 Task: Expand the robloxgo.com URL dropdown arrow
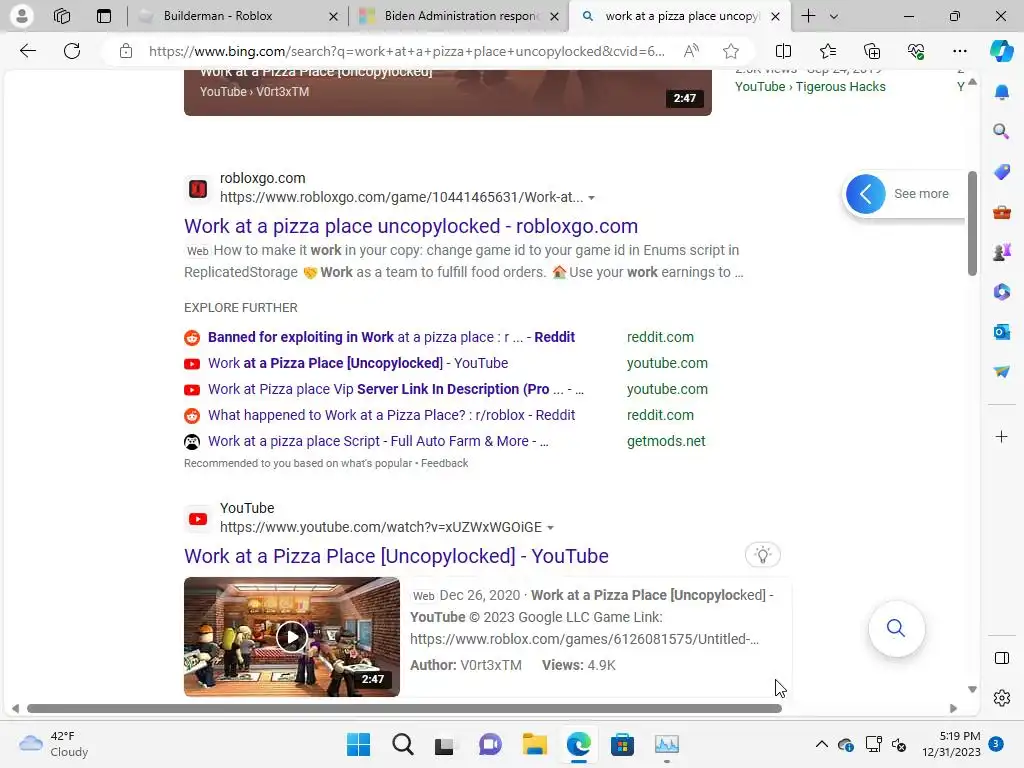click(x=592, y=198)
